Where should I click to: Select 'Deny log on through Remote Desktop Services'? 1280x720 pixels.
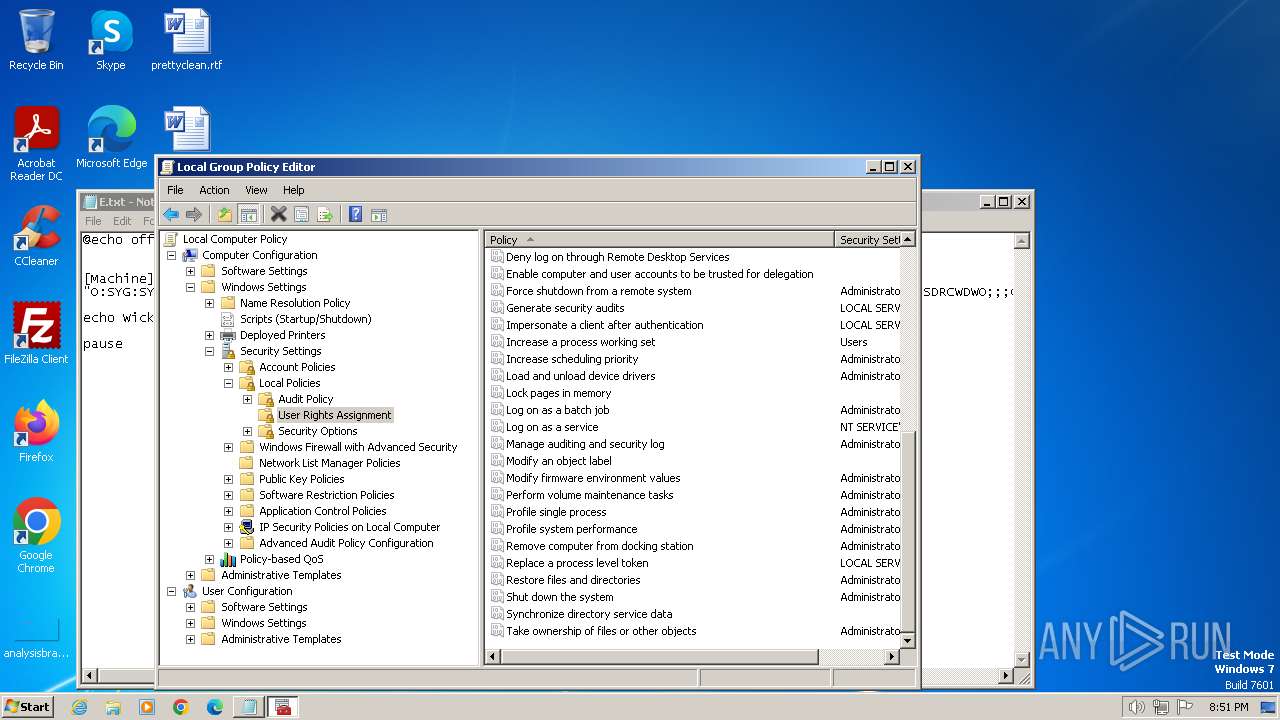[x=617, y=257]
